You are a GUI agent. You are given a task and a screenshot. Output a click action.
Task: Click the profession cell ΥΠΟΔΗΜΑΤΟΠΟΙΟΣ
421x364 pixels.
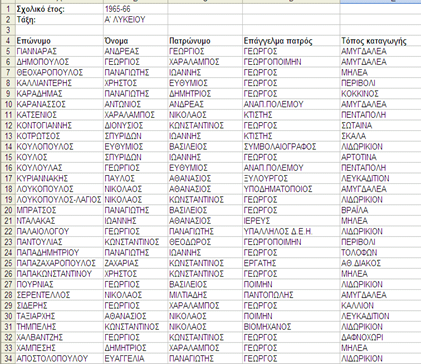coord(291,189)
